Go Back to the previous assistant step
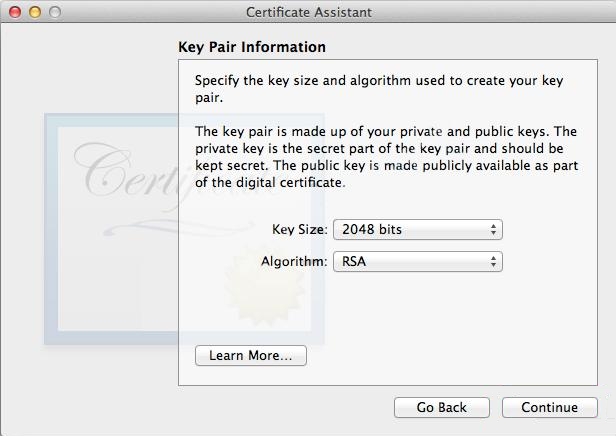The width and height of the screenshot is (616, 436). pos(442,407)
